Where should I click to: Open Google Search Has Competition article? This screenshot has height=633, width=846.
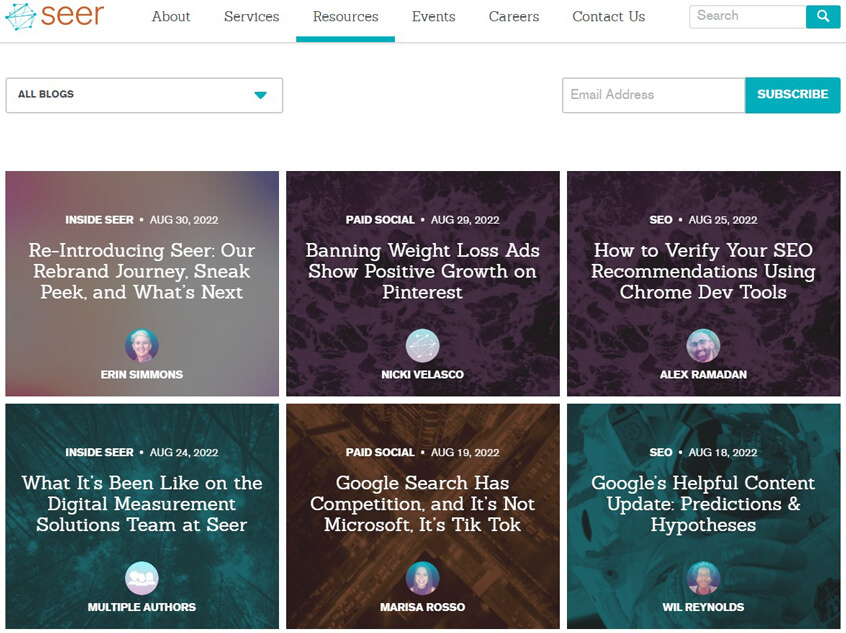[x=422, y=503]
